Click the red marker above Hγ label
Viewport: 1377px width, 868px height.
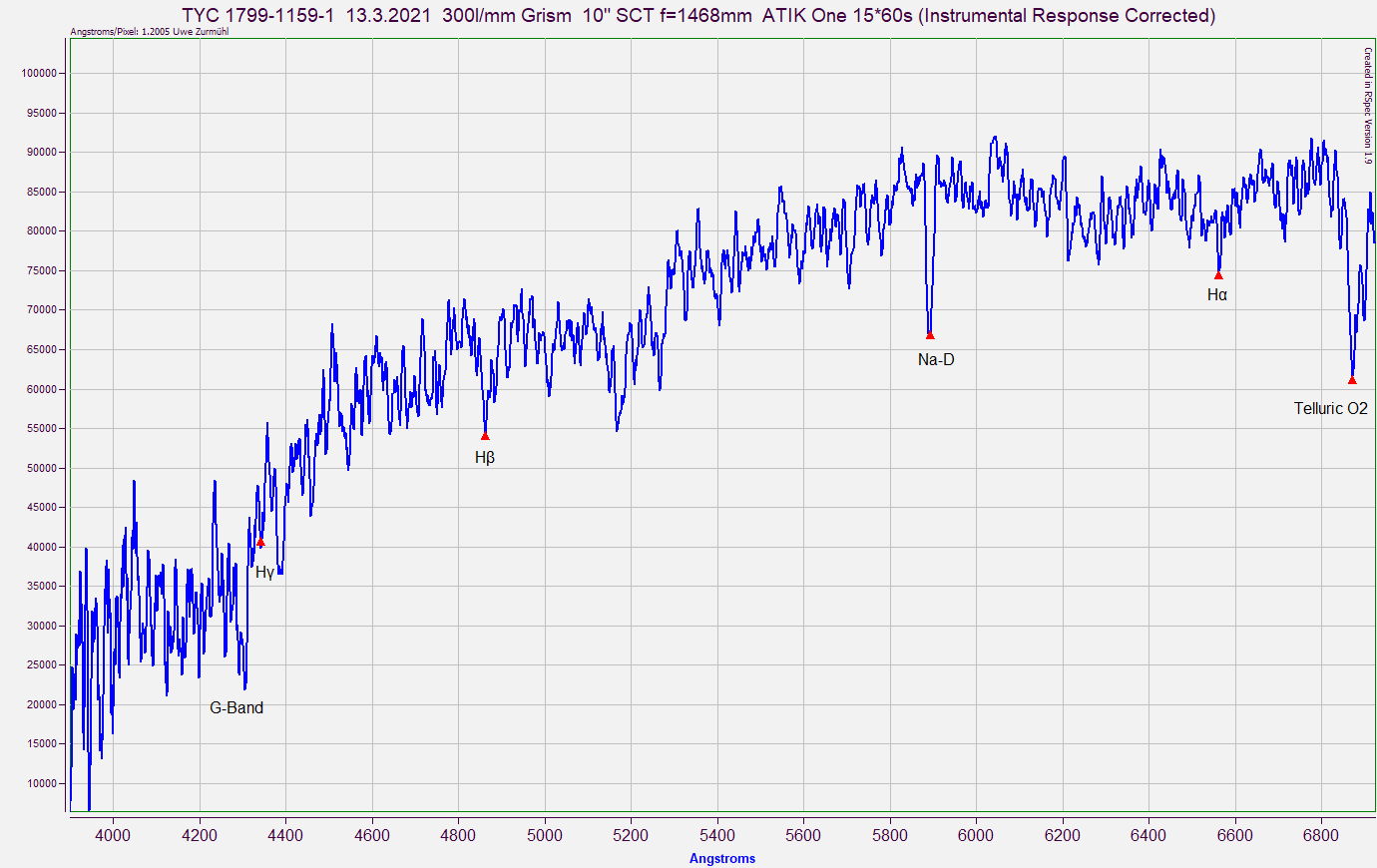[x=260, y=543]
